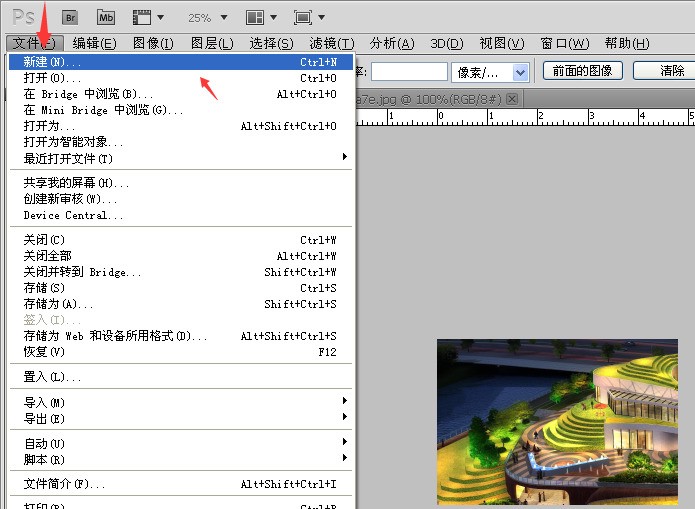The height and width of the screenshot is (509, 695).
Task: Choose 存储(S) to save
Action: click(181, 288)
